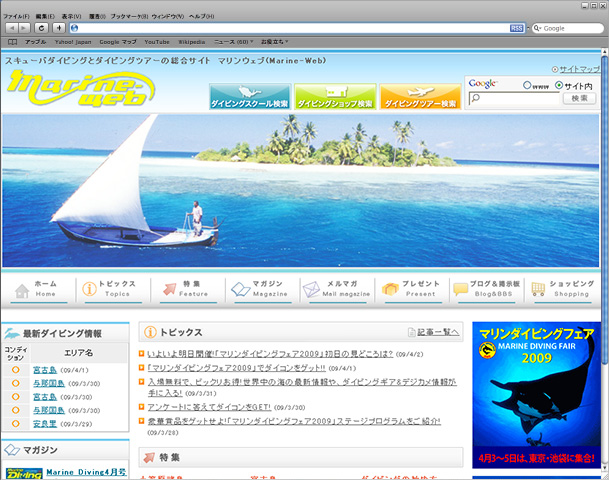Open the YouTube bookmark
This screenshot has width=609, height=480.
click(157, 42)
